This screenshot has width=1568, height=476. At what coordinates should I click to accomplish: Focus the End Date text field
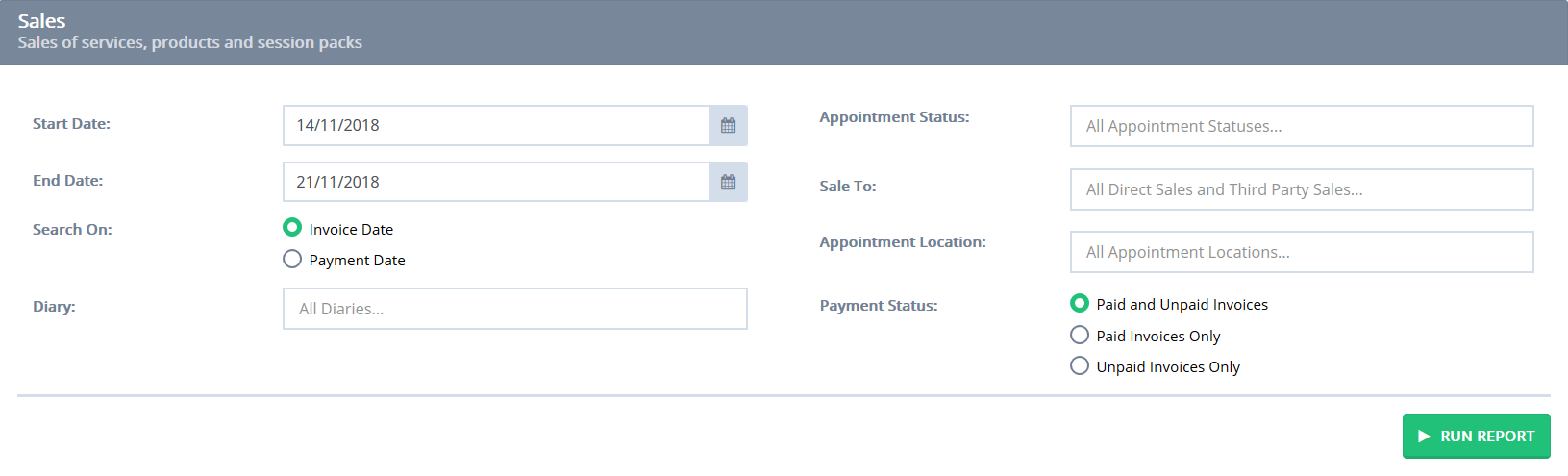point(496,182)
